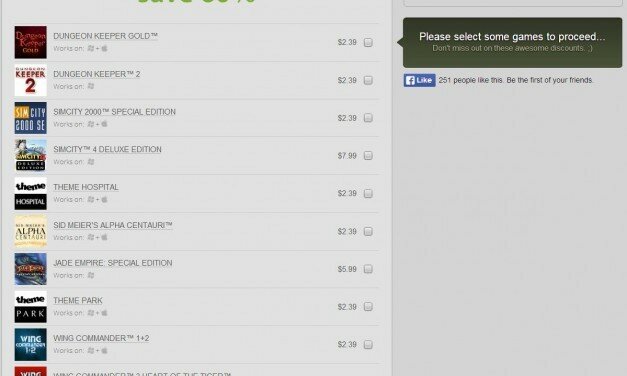The image size is (627, 376).
Task: Click Windows icon under Jade Empire
Action: pos(91,275)
